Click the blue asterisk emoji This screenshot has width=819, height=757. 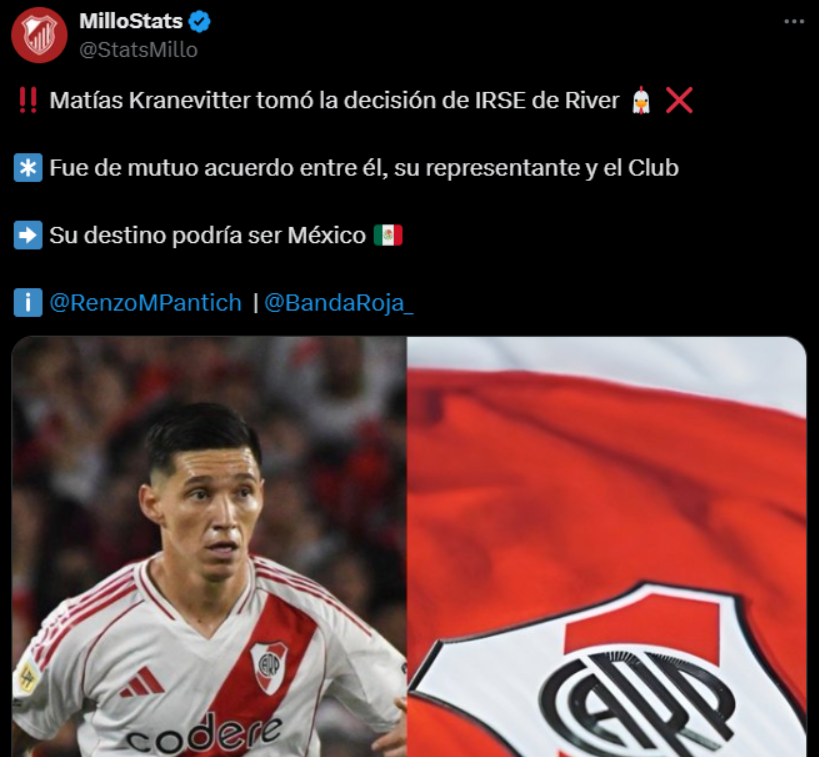28,168
